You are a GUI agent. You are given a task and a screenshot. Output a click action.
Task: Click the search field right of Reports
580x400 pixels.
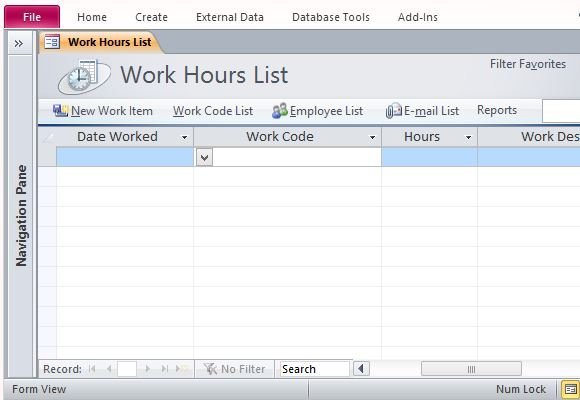point(561,111)
